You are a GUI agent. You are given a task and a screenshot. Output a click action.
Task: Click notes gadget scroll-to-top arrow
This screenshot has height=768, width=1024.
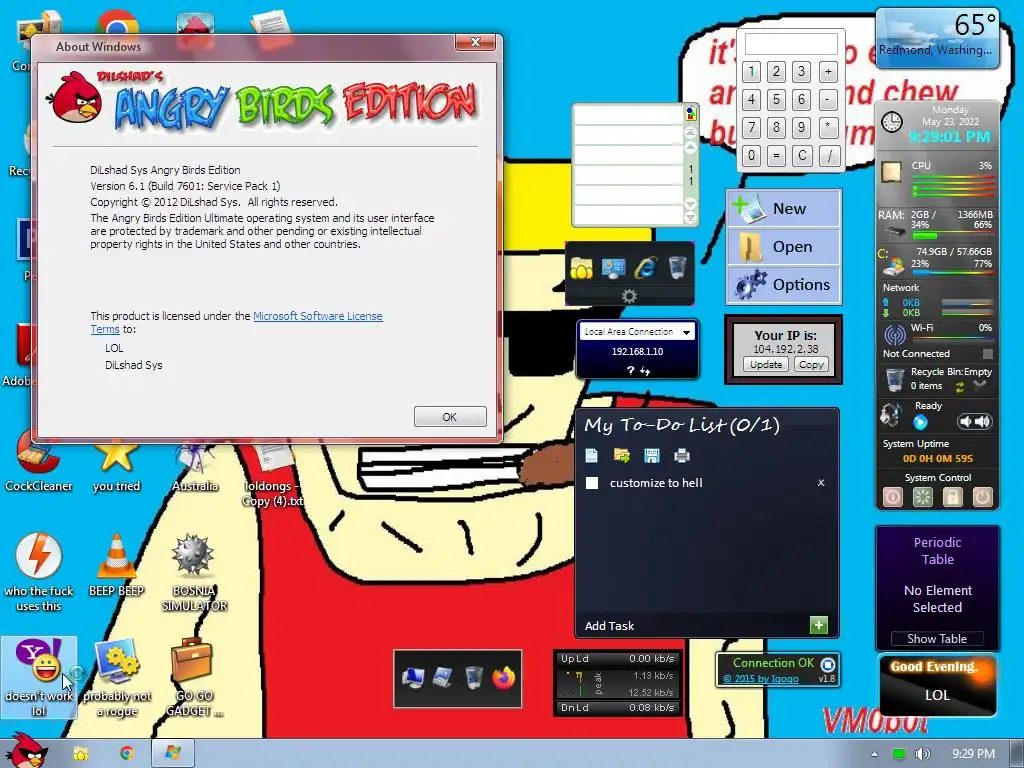(x=690, y=132)
